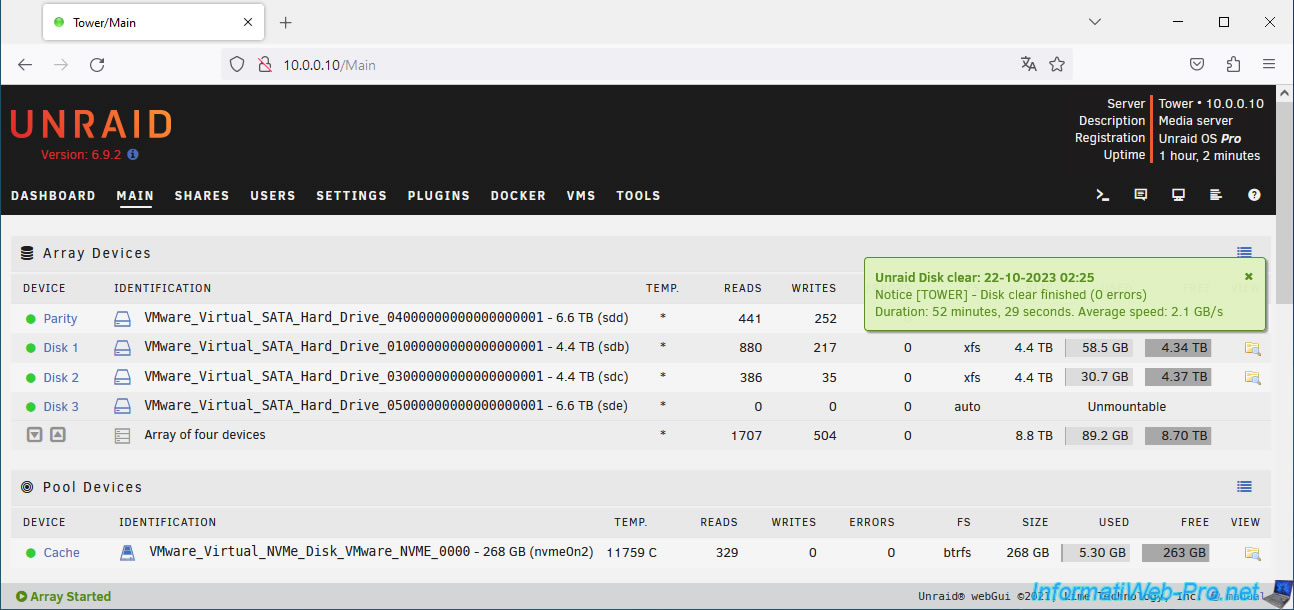The image size is (1294, 610).
Task: Open the terminal icon in header
Action: click(1103, 195)
